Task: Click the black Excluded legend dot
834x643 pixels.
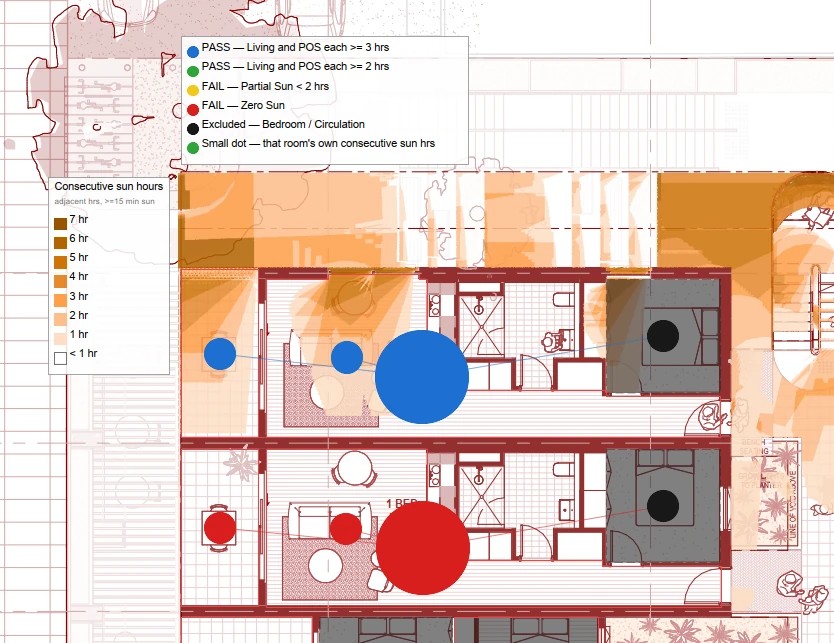Action: coord(193,129)
